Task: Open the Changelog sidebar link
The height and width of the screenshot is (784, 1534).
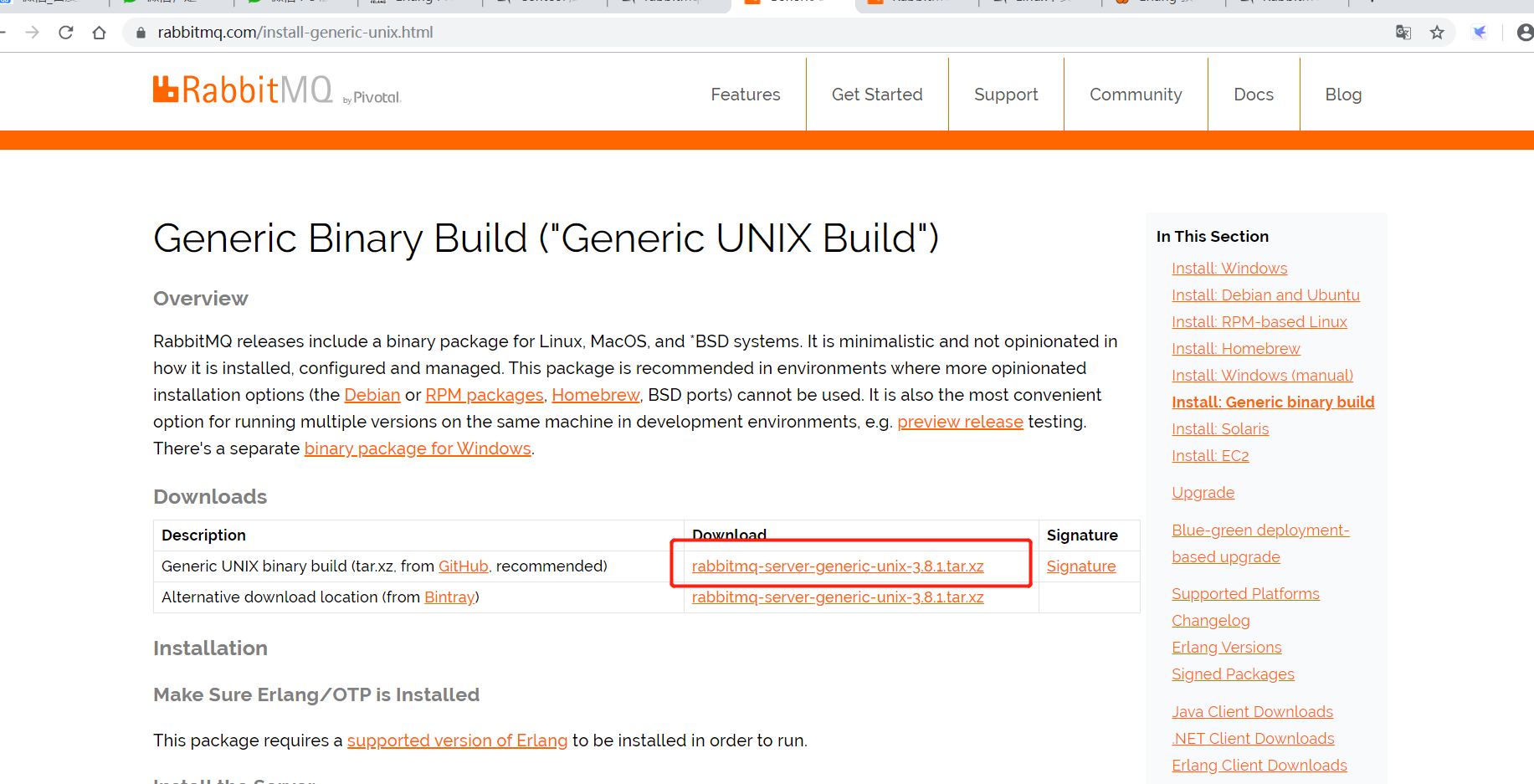Action: point(1211,621)
